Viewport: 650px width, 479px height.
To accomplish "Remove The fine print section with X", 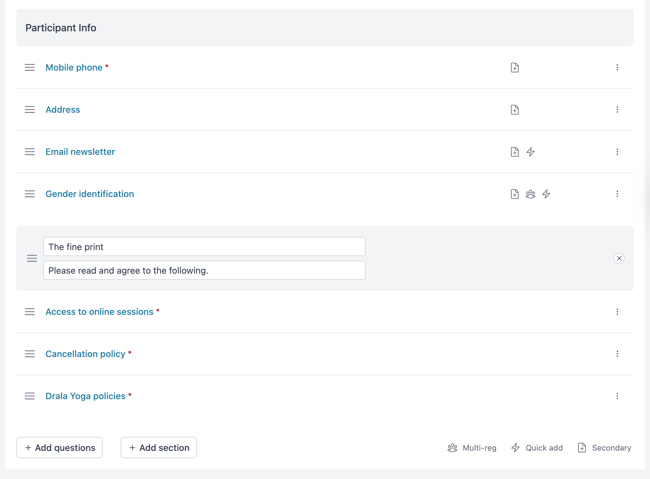I will coord(619,258).
